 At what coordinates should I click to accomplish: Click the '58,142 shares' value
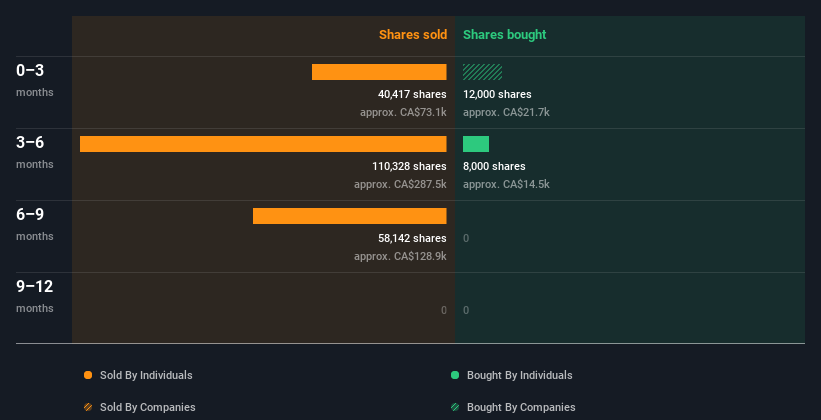coord(412,238)
